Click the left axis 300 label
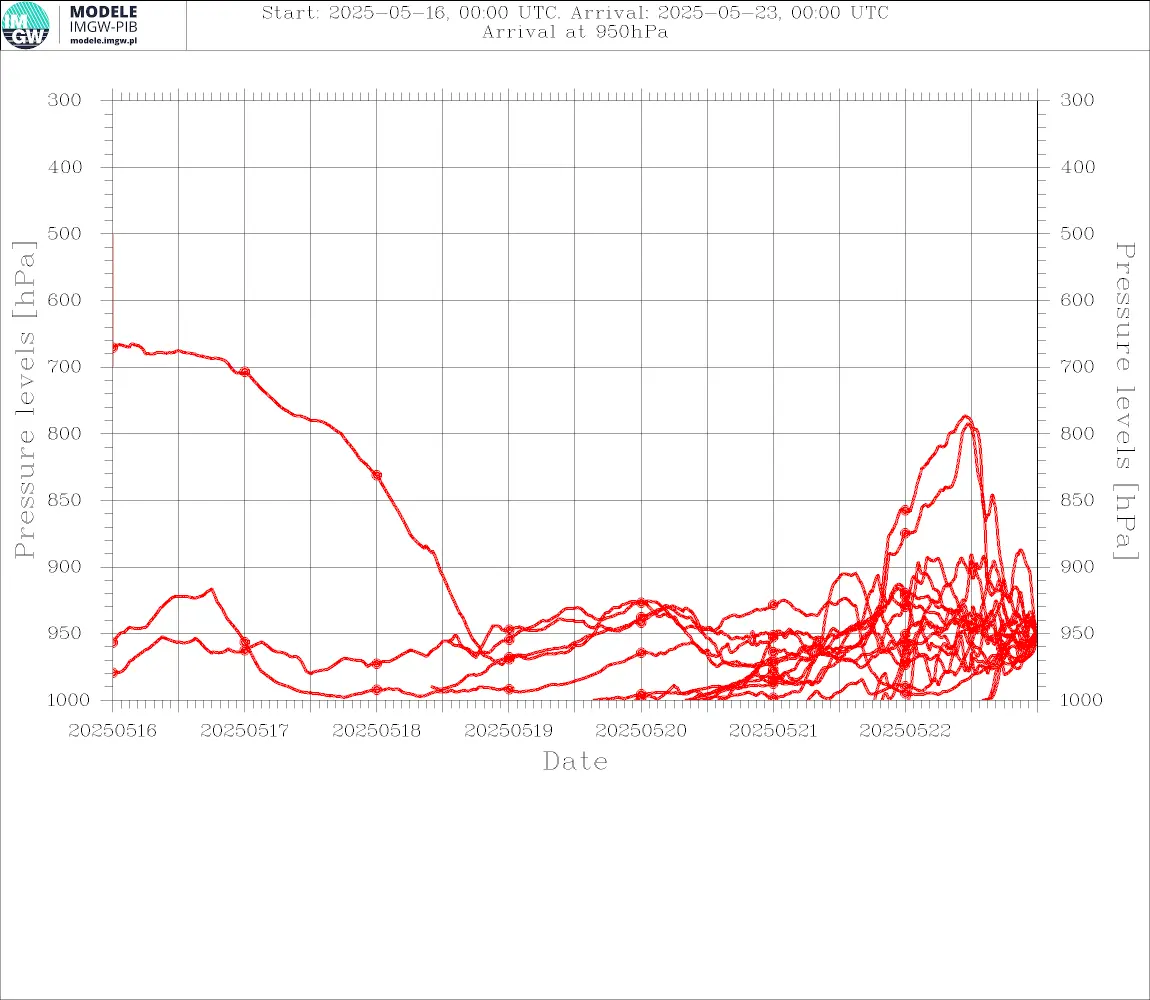The height and width of the screenshot is (1000, 1150). coord(65,100)
